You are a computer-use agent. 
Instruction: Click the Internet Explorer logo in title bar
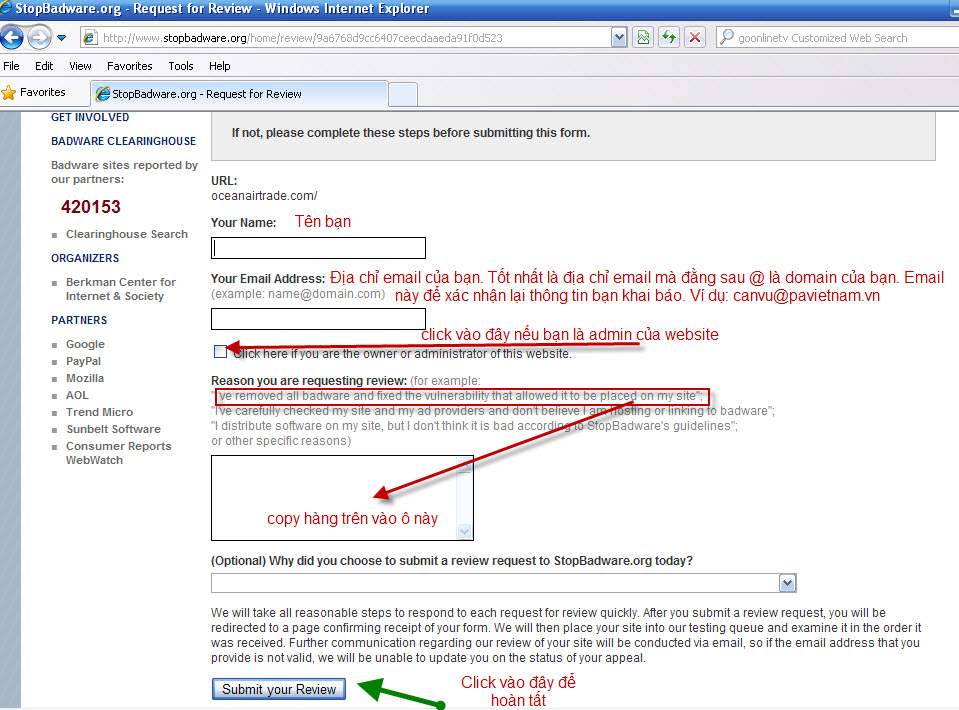pyautogui.click(x=6, y=8)
